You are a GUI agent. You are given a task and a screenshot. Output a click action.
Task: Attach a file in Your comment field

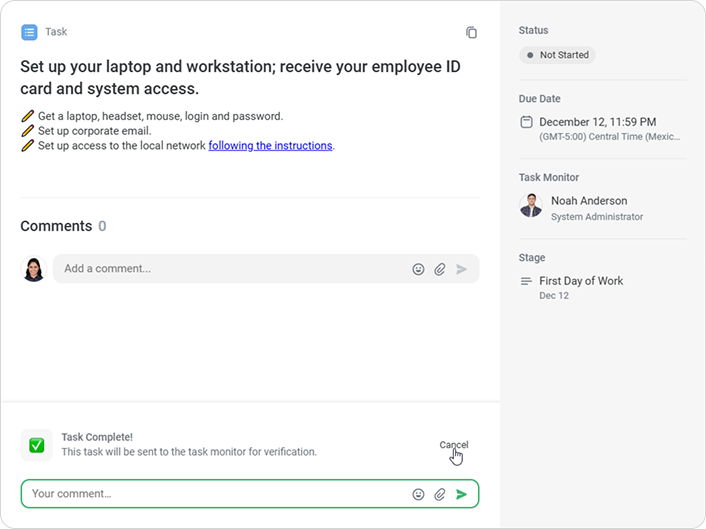[440, 494]
